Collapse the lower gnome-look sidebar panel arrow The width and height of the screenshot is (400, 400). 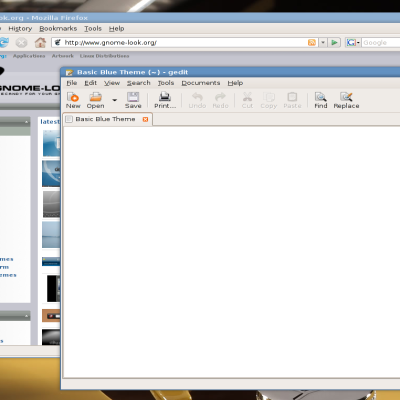pos(26,316)
